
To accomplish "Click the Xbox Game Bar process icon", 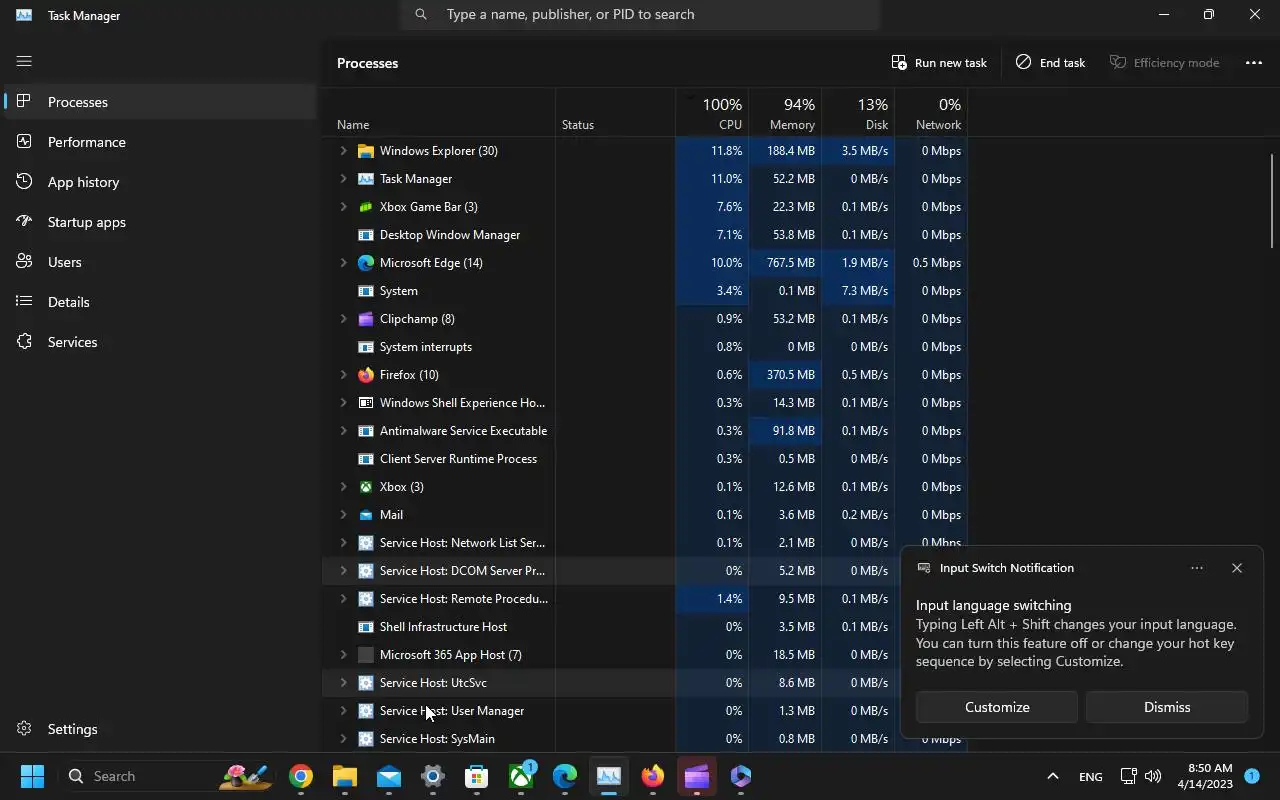I will 366,207.
